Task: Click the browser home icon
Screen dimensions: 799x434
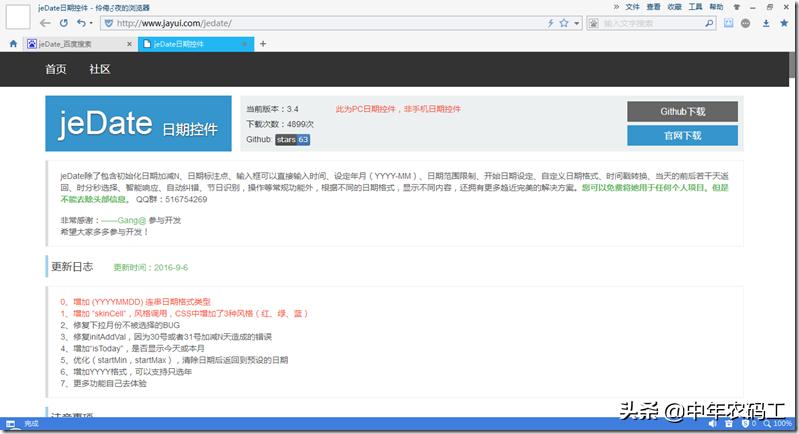Action: pos(13,44)
